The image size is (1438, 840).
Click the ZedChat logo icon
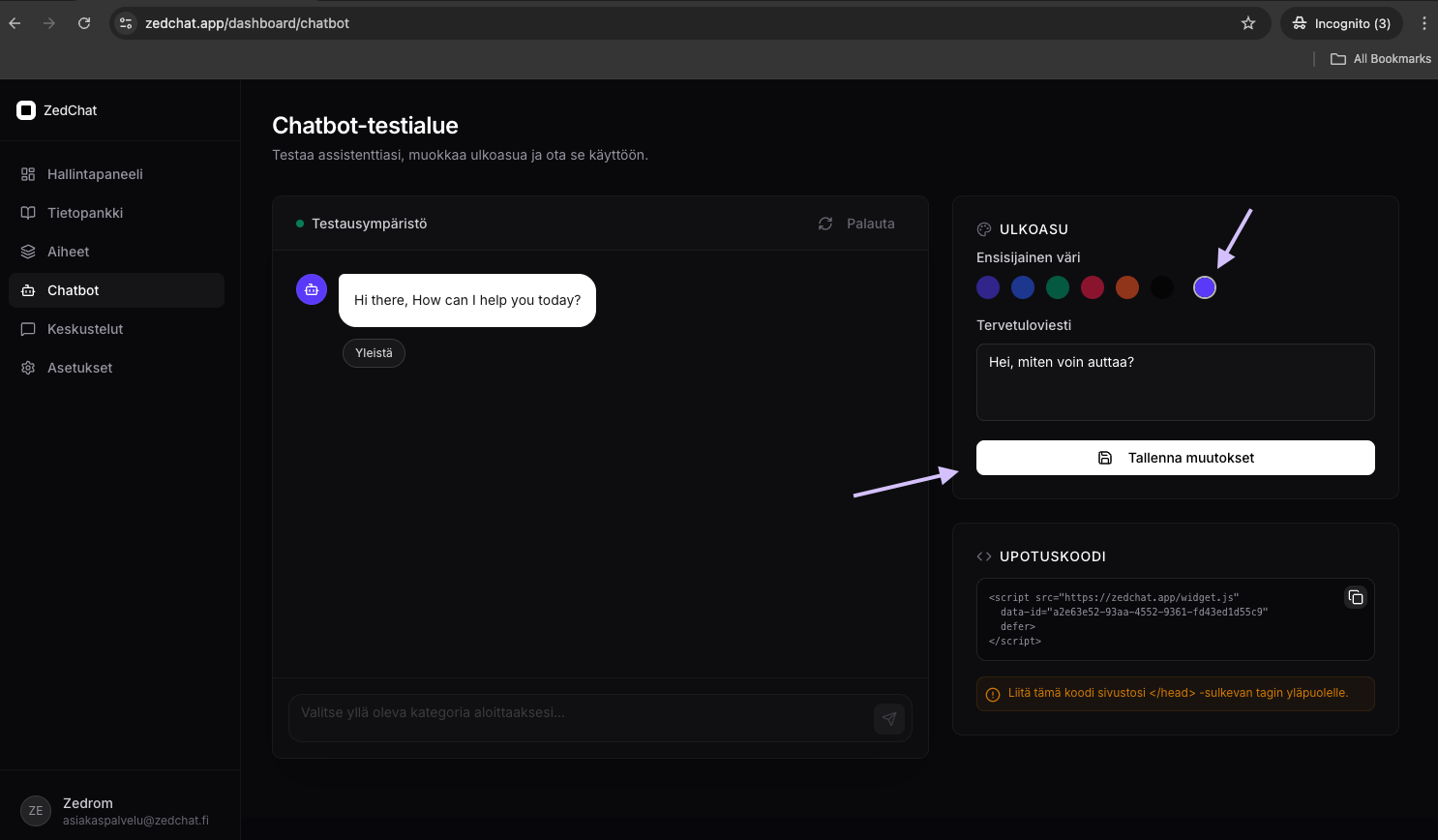[x=26, y=110]
